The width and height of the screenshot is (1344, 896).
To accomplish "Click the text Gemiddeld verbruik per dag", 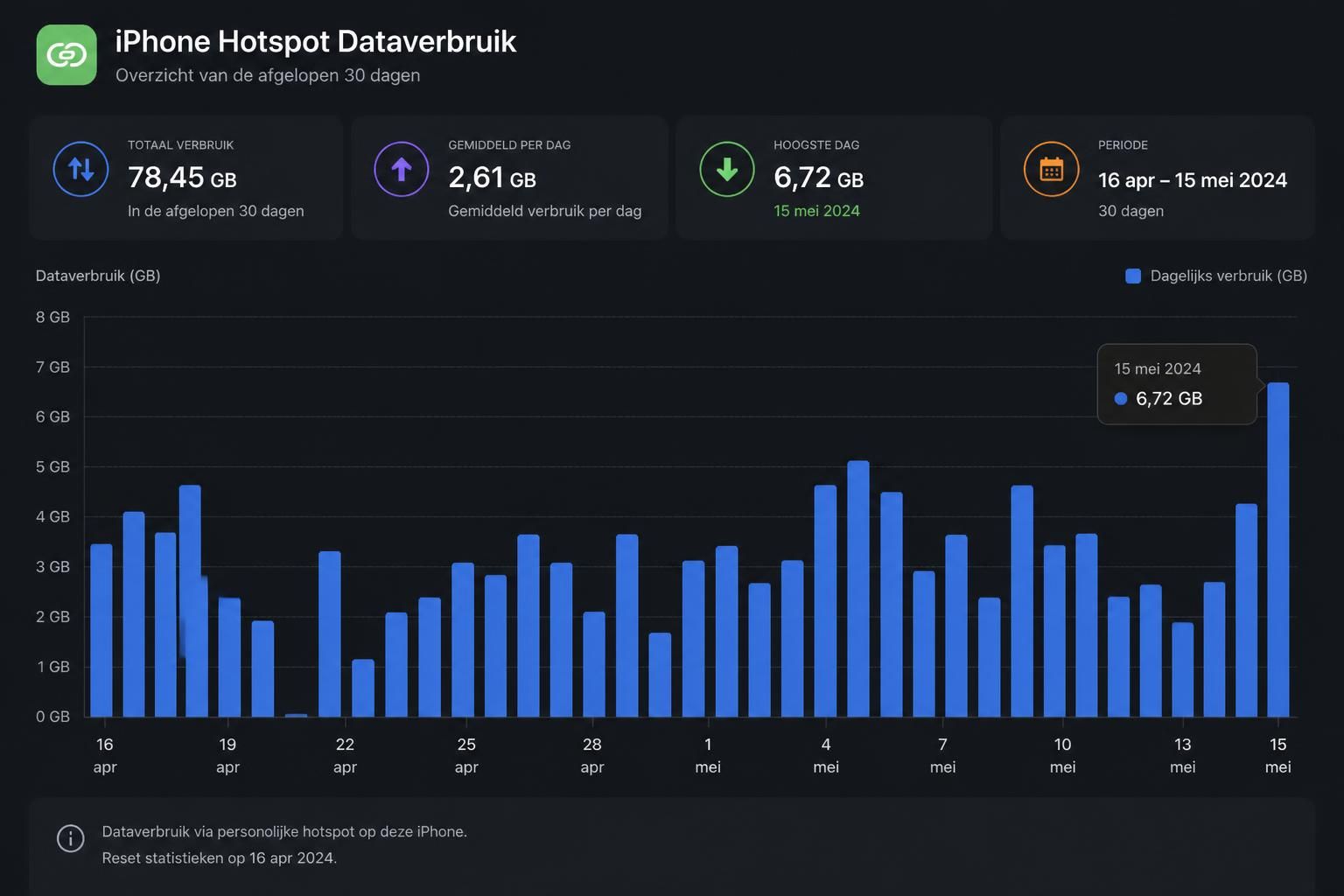I will point(544,211).
